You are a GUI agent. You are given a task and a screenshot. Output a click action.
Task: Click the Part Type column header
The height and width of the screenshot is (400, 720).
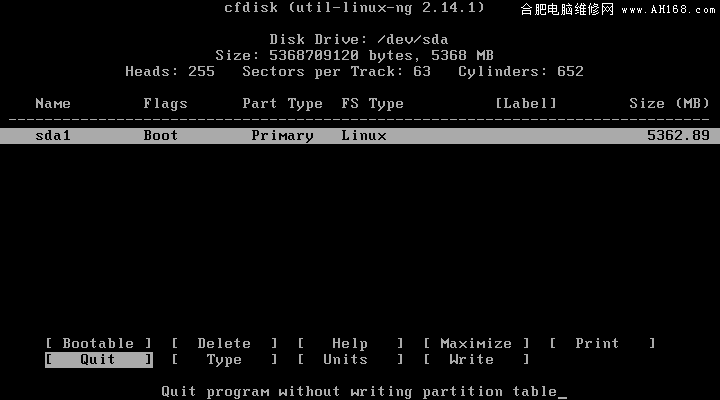[282, 104]
